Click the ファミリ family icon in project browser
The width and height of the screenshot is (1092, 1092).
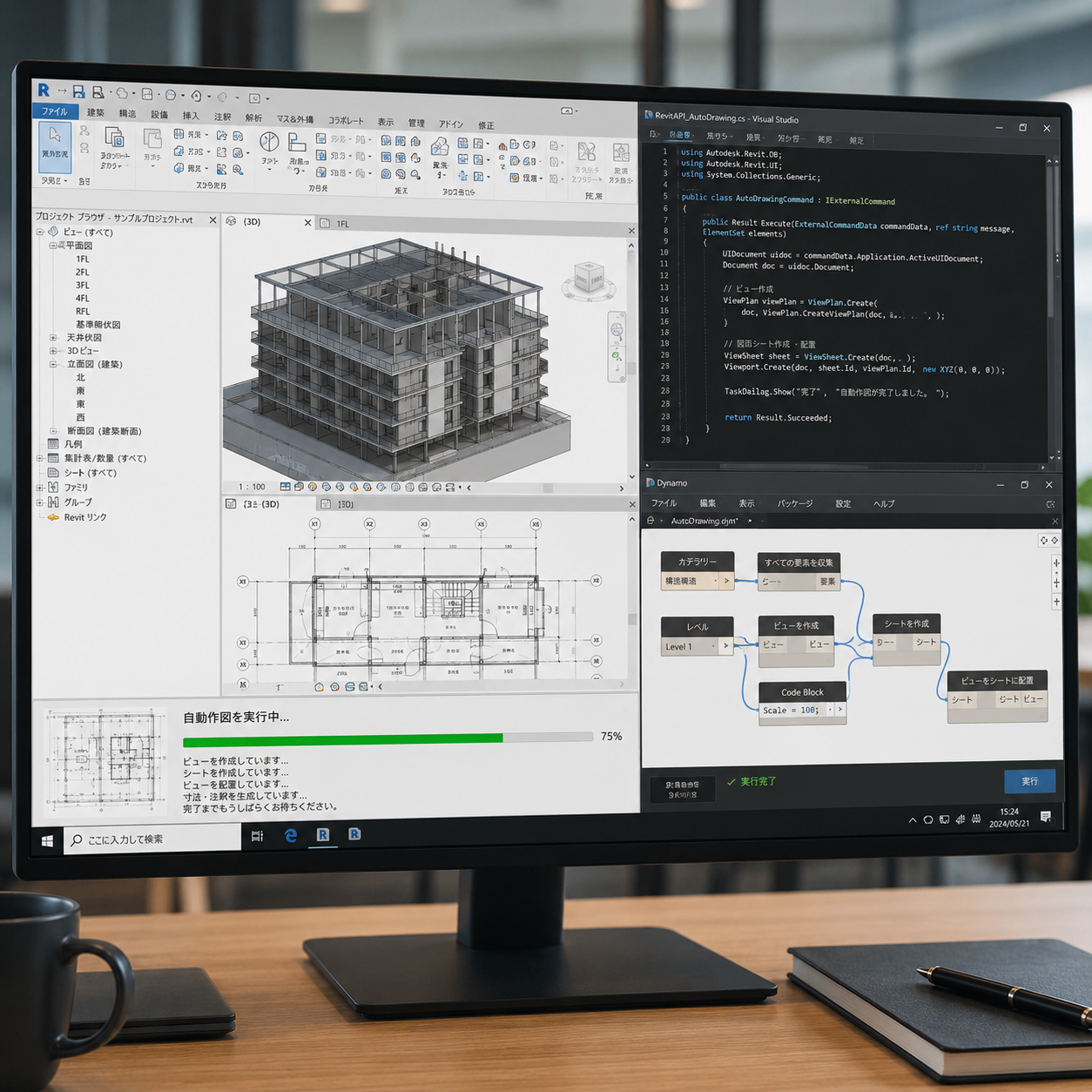point(53,488)
